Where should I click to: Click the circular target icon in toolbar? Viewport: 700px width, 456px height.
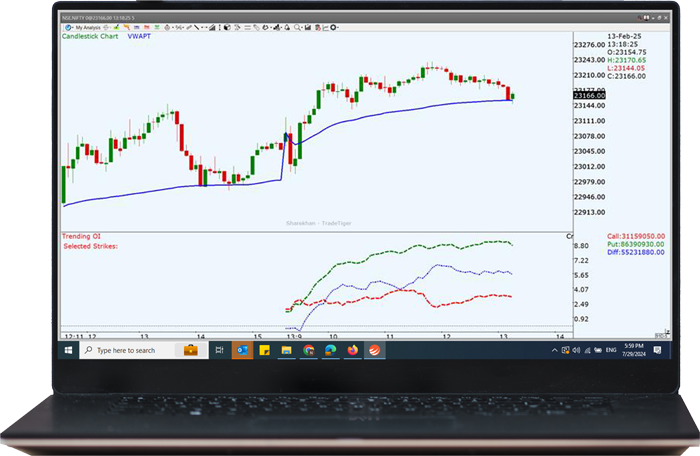click(167, 28)
